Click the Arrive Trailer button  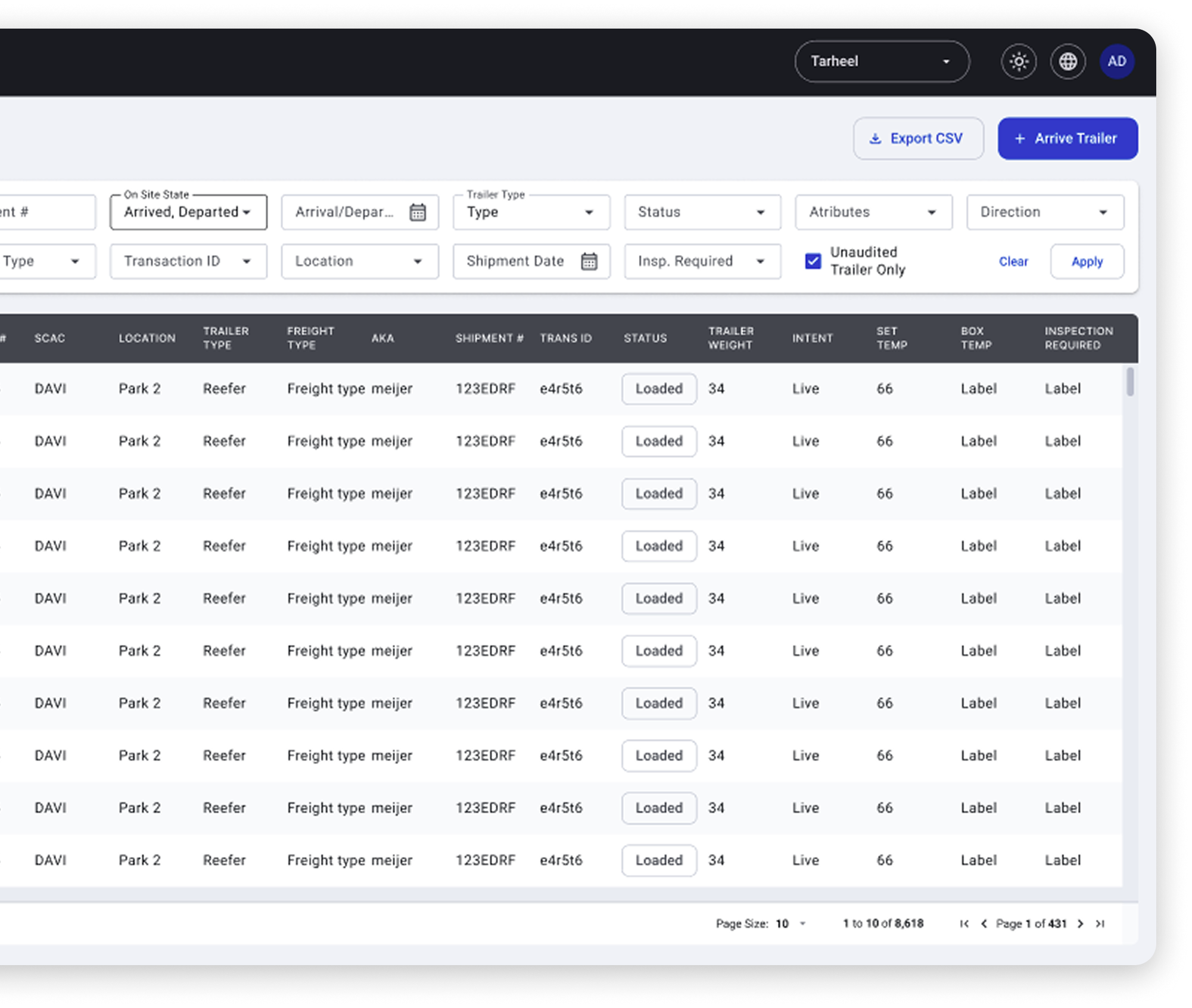tap(1067, 138)
